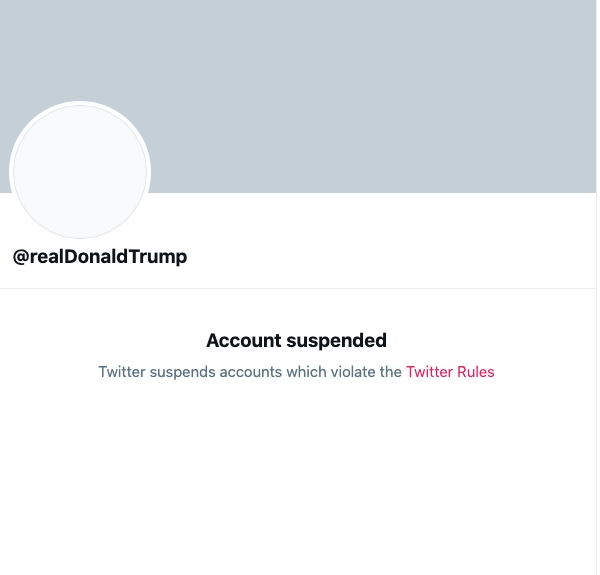Image resolution: width=600 pixels, height=575 pixels.
Task: Click the "Account suspended" heading
Action: [x=296, y=341]
